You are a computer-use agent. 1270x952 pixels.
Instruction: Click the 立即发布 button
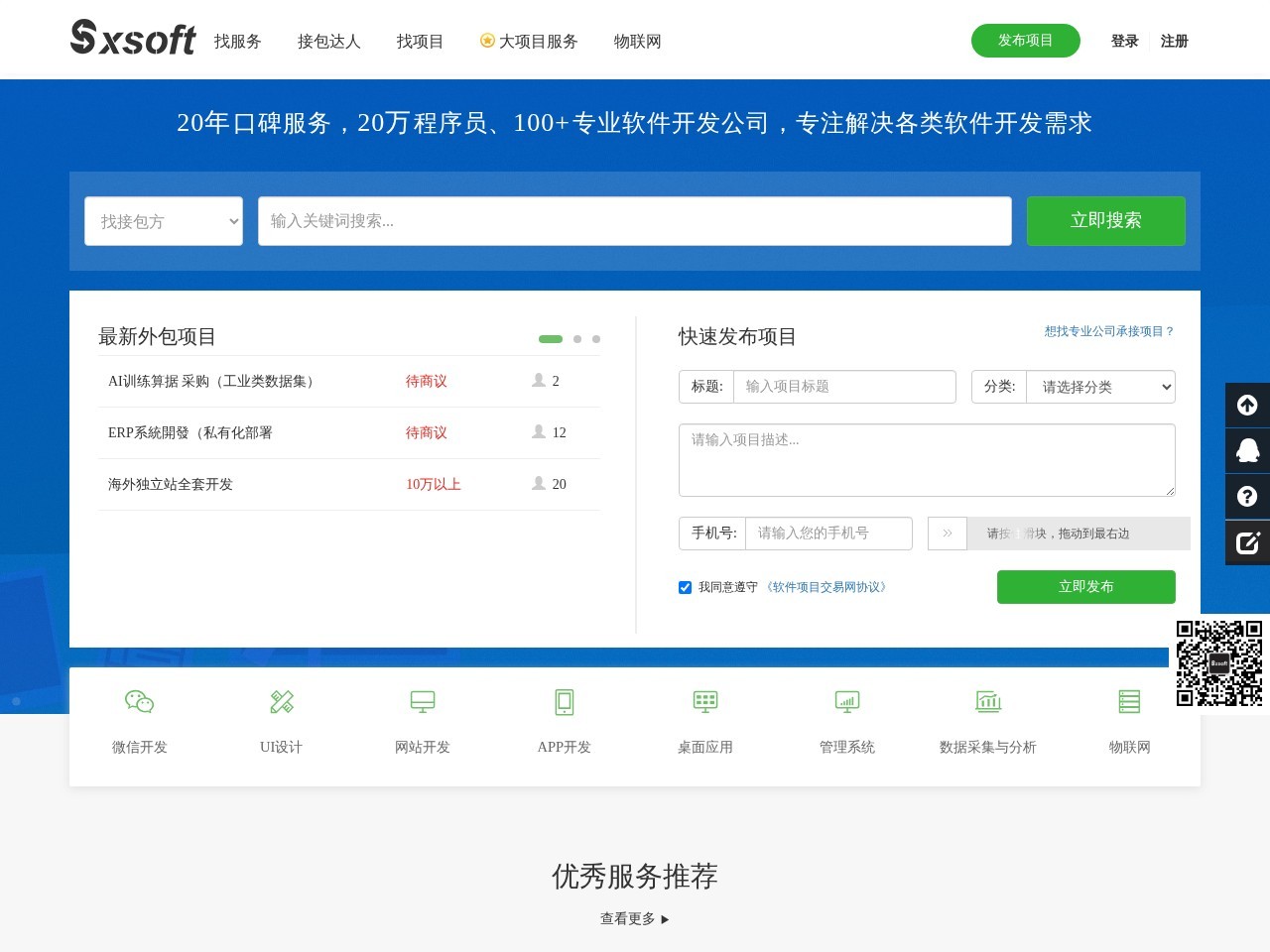[1086, 587]
